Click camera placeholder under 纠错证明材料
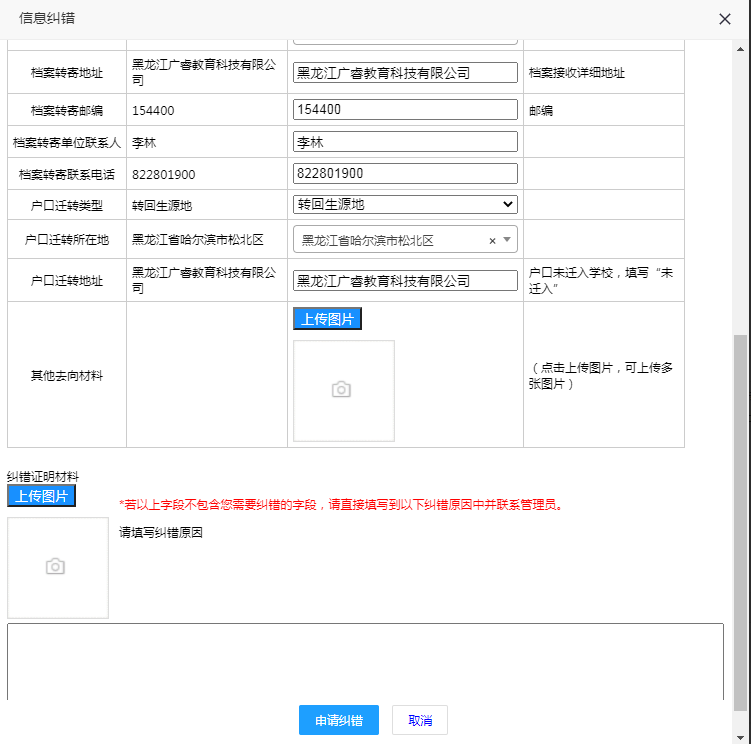 [56, 567]
